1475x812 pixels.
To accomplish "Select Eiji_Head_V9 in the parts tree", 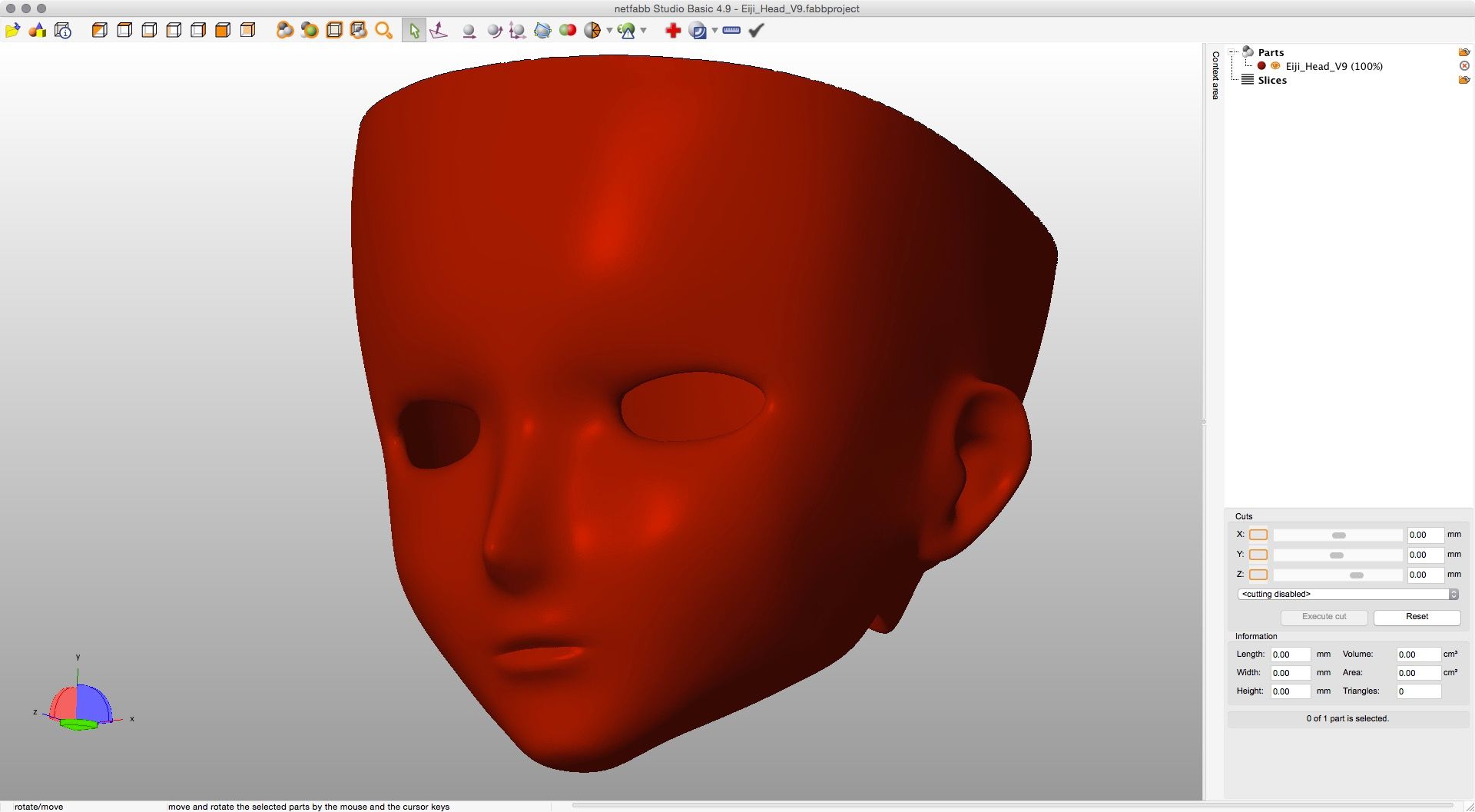I will (x=1334, y=66).
